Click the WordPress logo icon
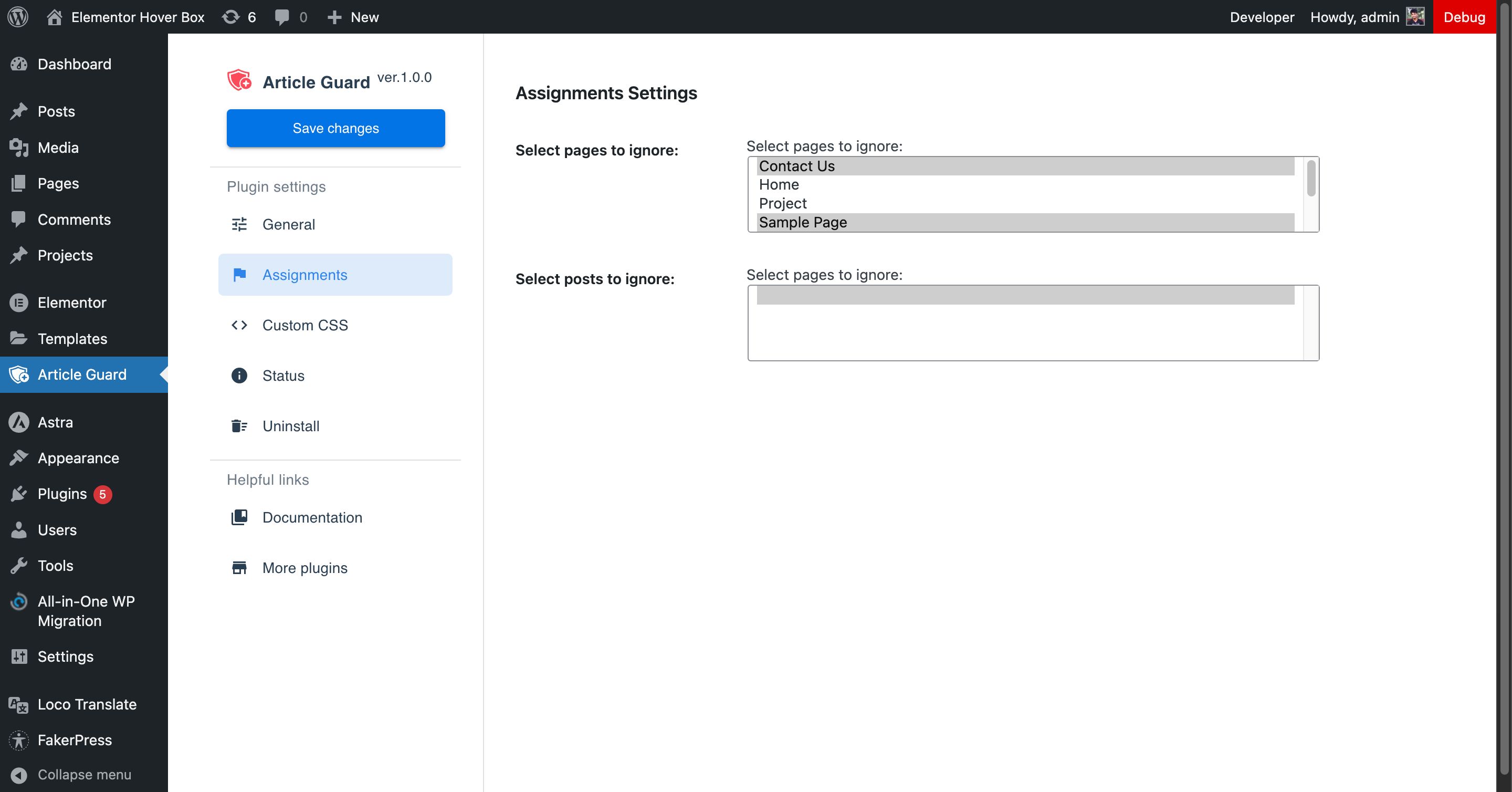Screen dimensions: 1512x792 pyautogui.click(x=18, y=16)
